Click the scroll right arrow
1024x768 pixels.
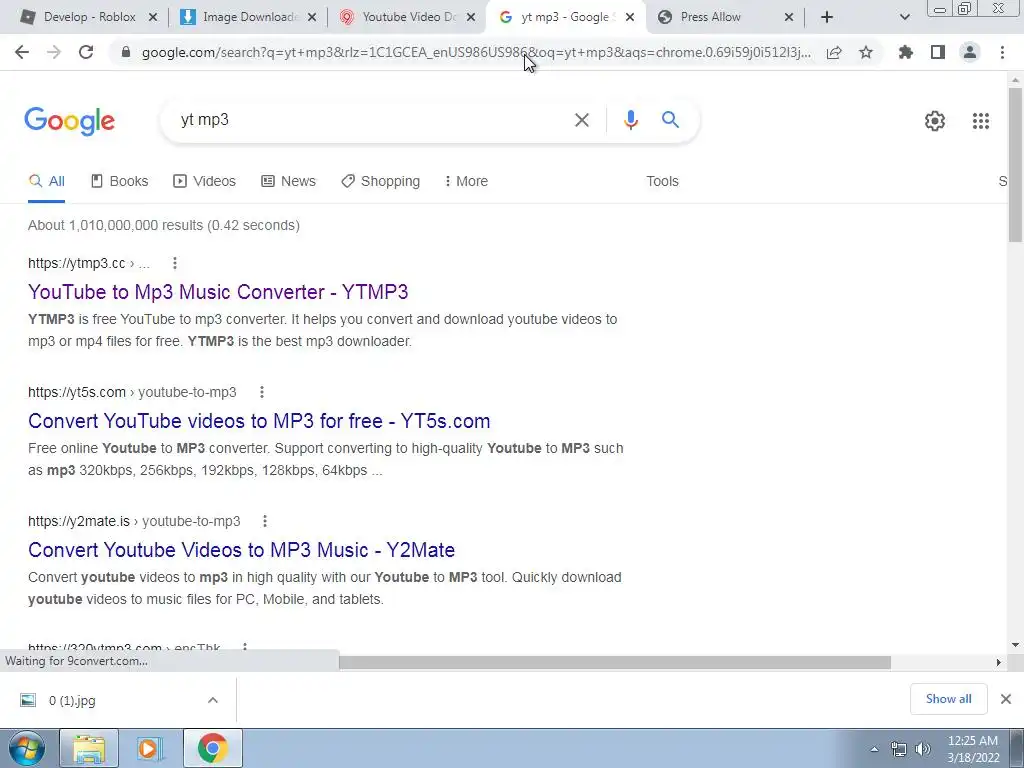[998, 662]
